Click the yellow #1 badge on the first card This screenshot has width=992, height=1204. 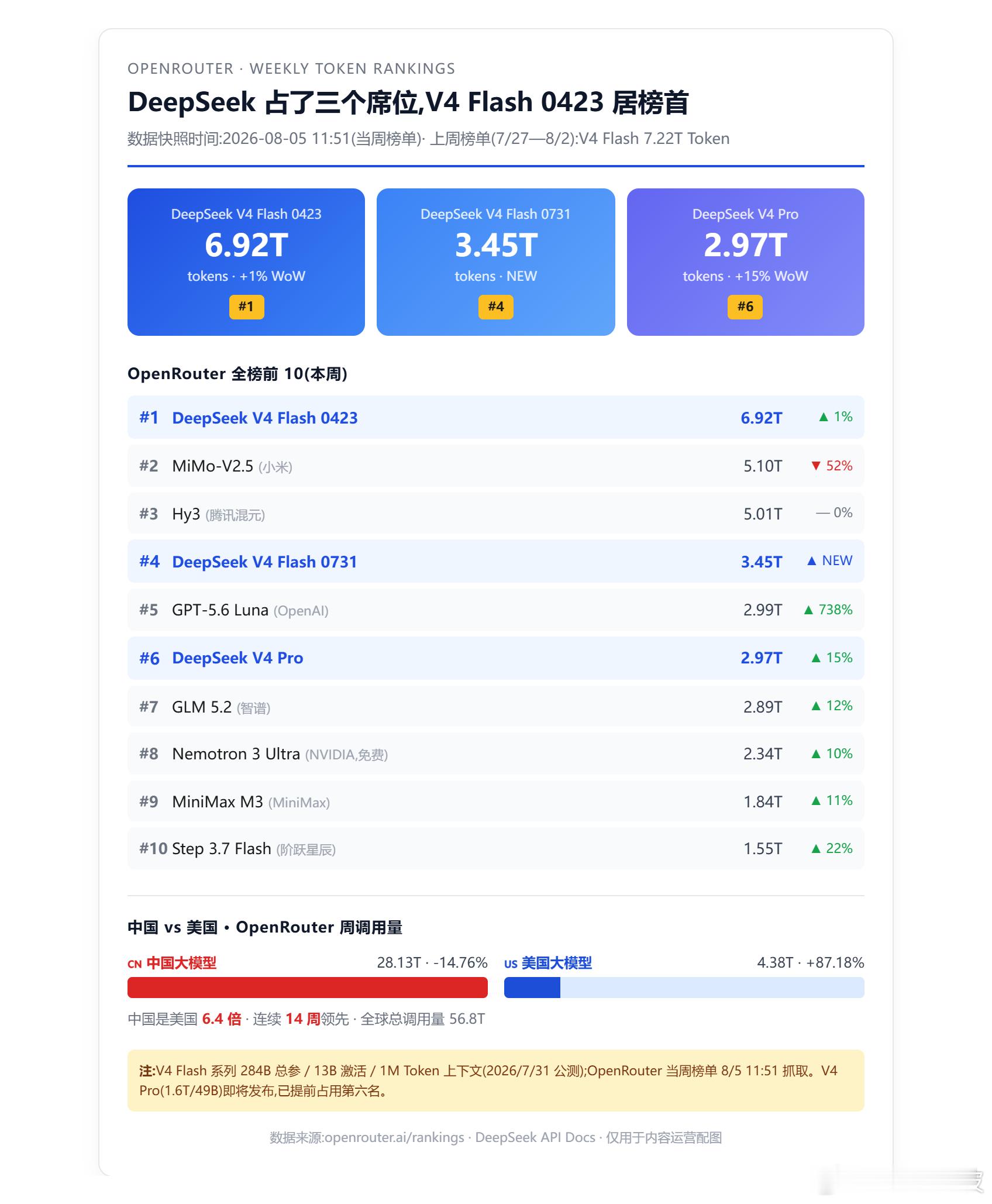tap(246, 307)
